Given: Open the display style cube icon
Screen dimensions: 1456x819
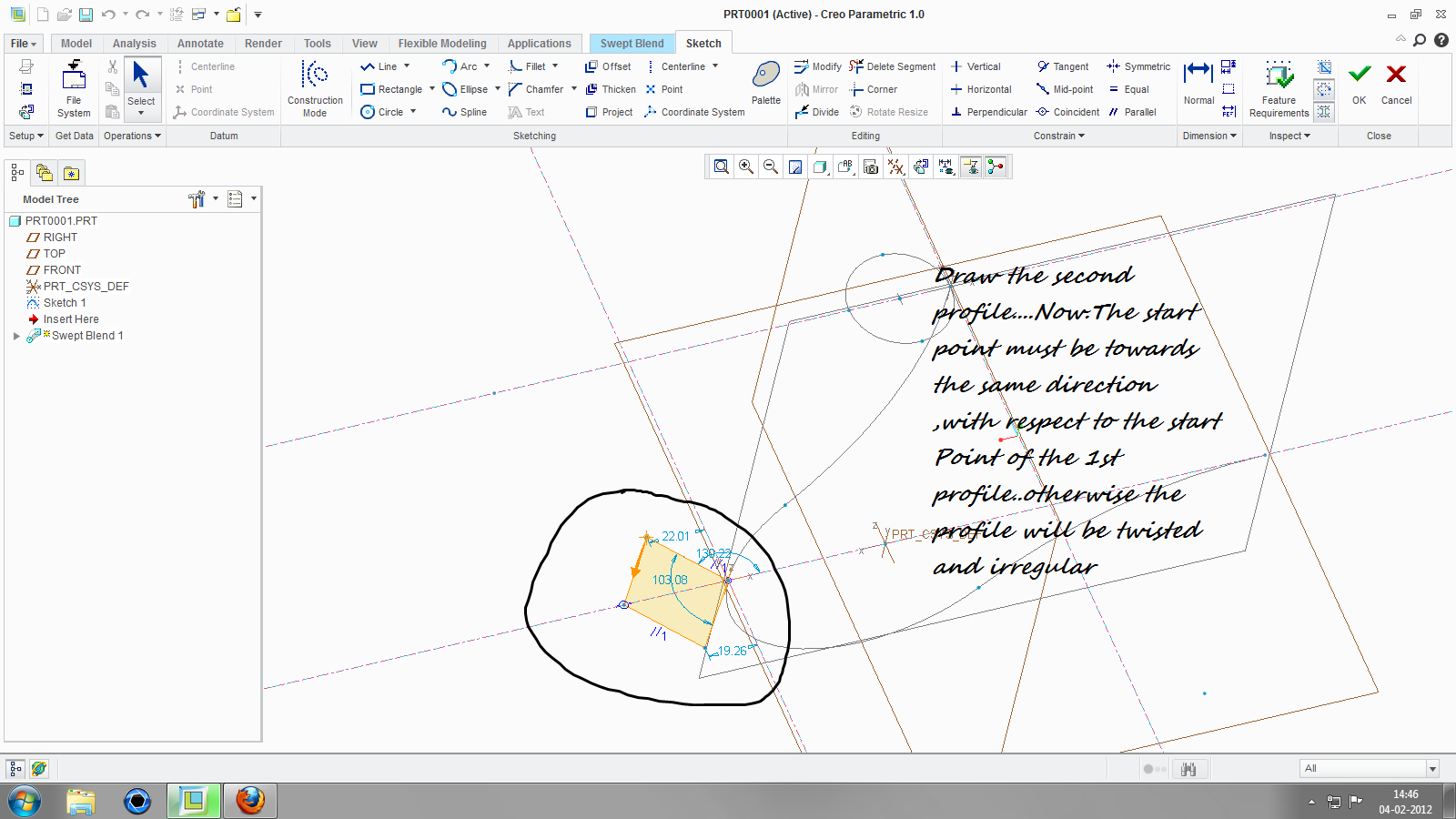Looking at the screenshot, I should click(x=820, y=167).
